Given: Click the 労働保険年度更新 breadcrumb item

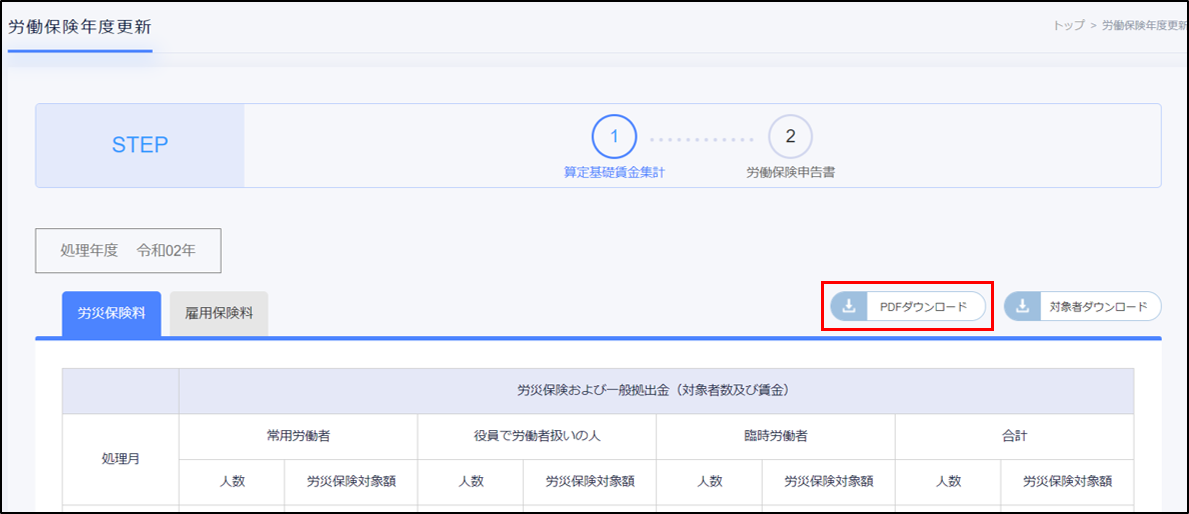Looking at the screenshot, I should [x=1144, y=26].
